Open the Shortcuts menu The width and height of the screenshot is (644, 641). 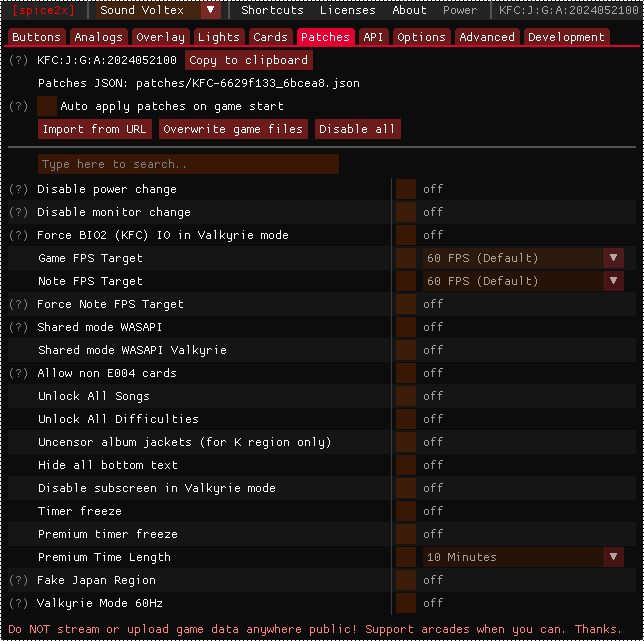coord(272,10)
